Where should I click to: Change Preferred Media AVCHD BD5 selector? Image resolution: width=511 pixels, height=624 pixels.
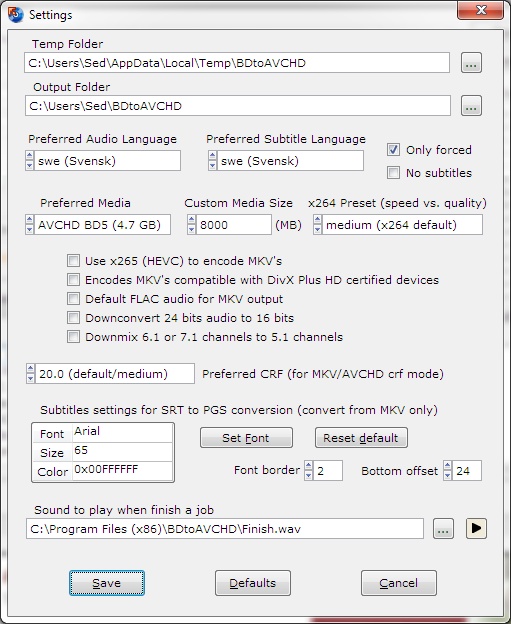[98, 225]
